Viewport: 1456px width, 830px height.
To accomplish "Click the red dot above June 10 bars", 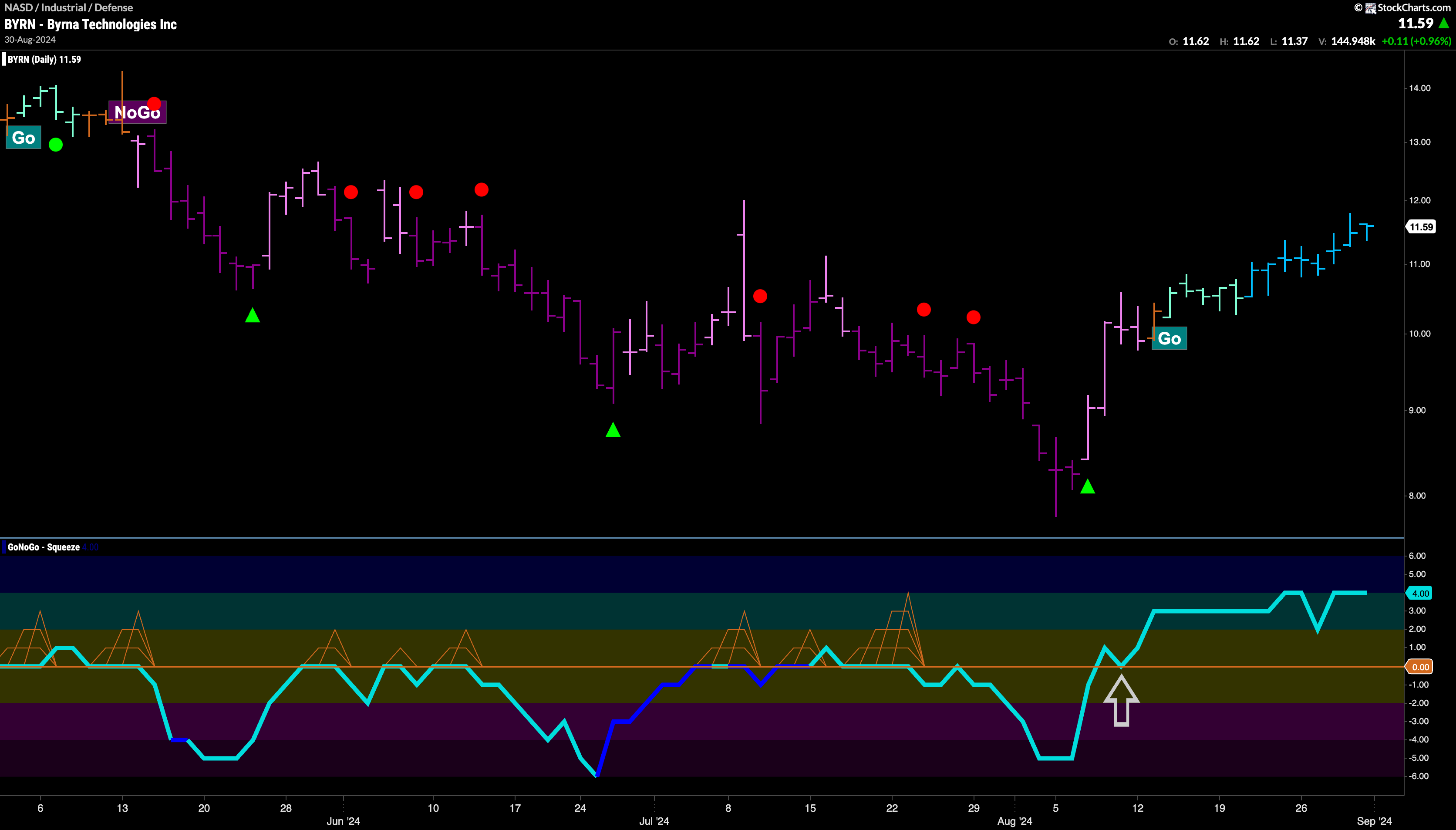I will [x=416, y=192].
